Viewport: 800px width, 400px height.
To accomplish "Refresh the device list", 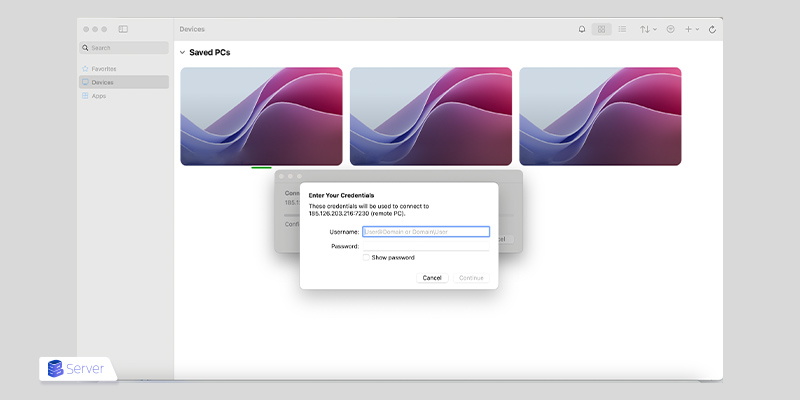I will point(712,30).
